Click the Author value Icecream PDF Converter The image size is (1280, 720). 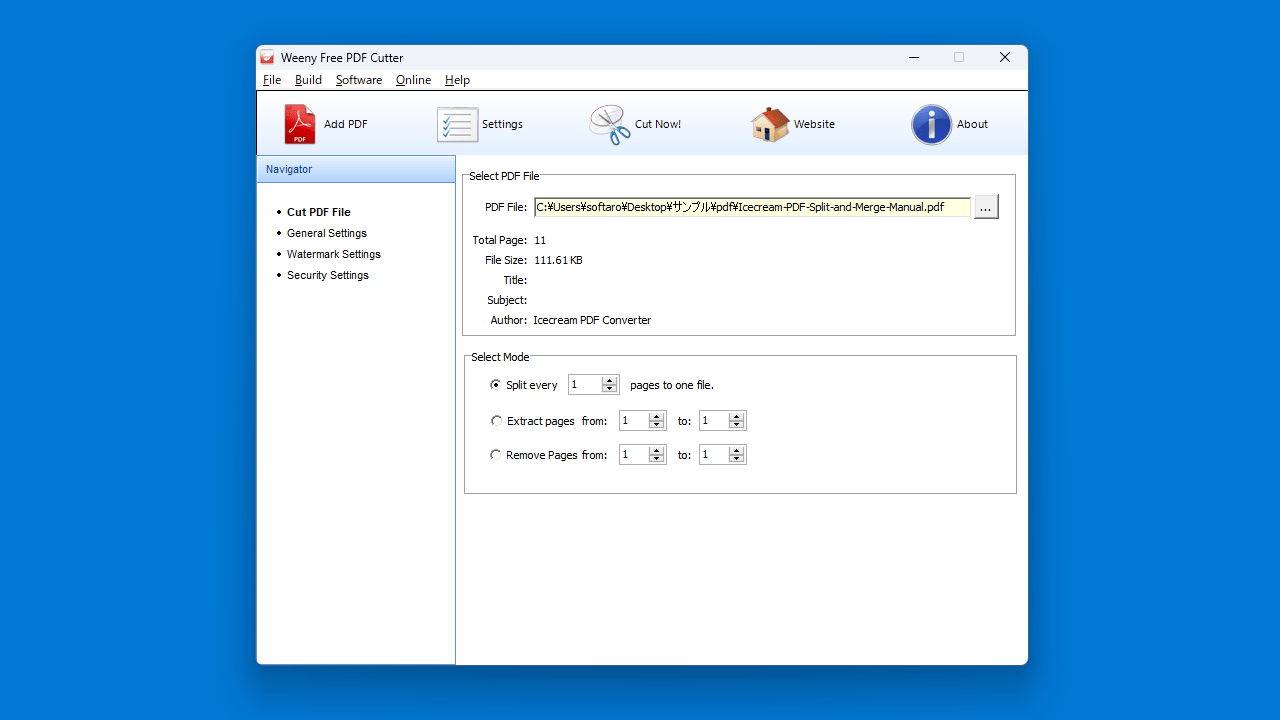coord(592,320)
